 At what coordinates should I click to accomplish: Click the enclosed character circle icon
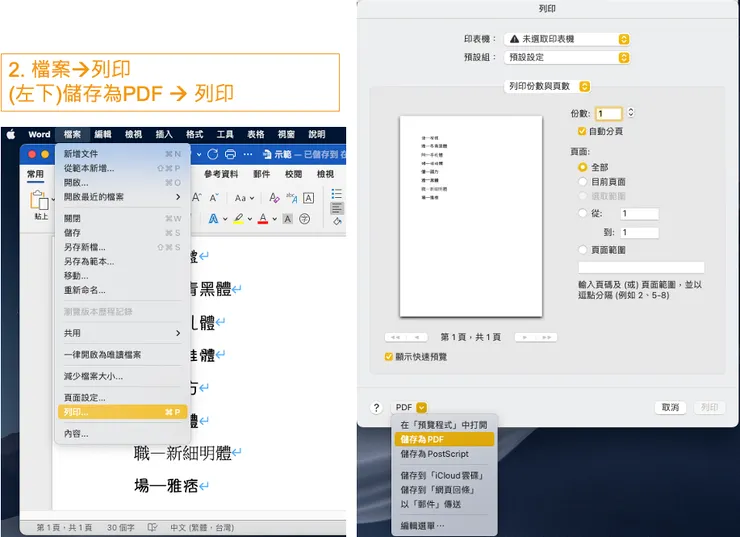tap(305, 219)
